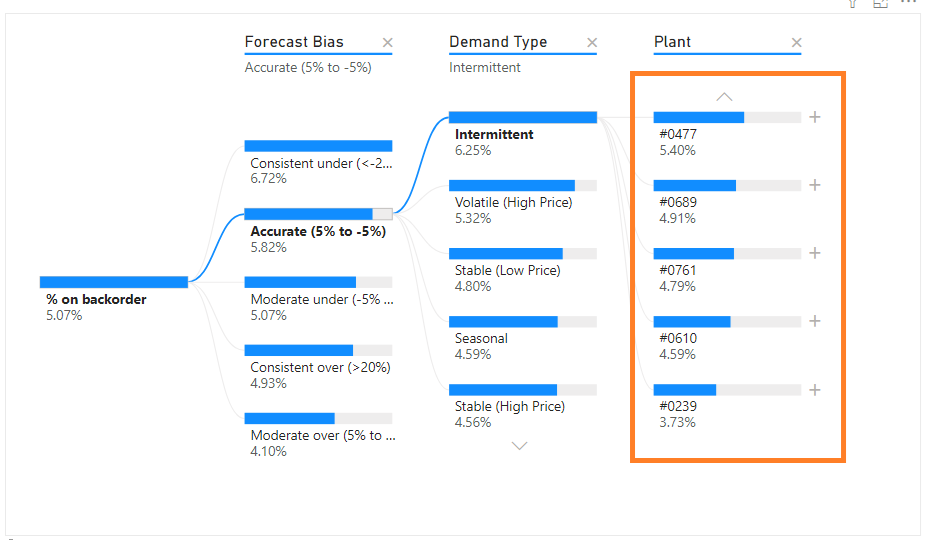The image size is (925, 540).
Task: Click the % on backorder root bar
Action: [113, 282]
